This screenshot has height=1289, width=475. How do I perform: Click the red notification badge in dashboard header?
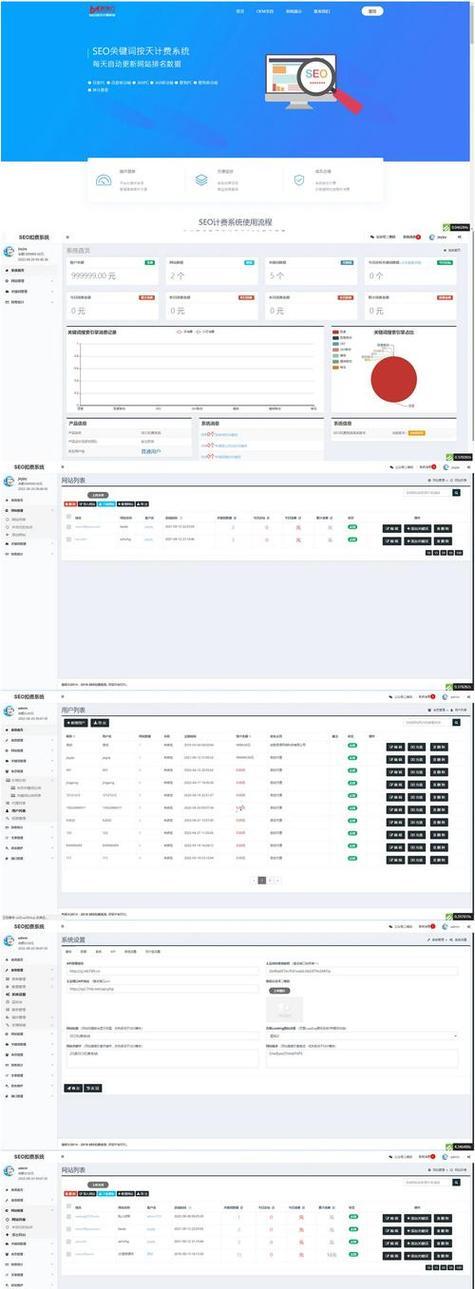click(x=418, y=237)
